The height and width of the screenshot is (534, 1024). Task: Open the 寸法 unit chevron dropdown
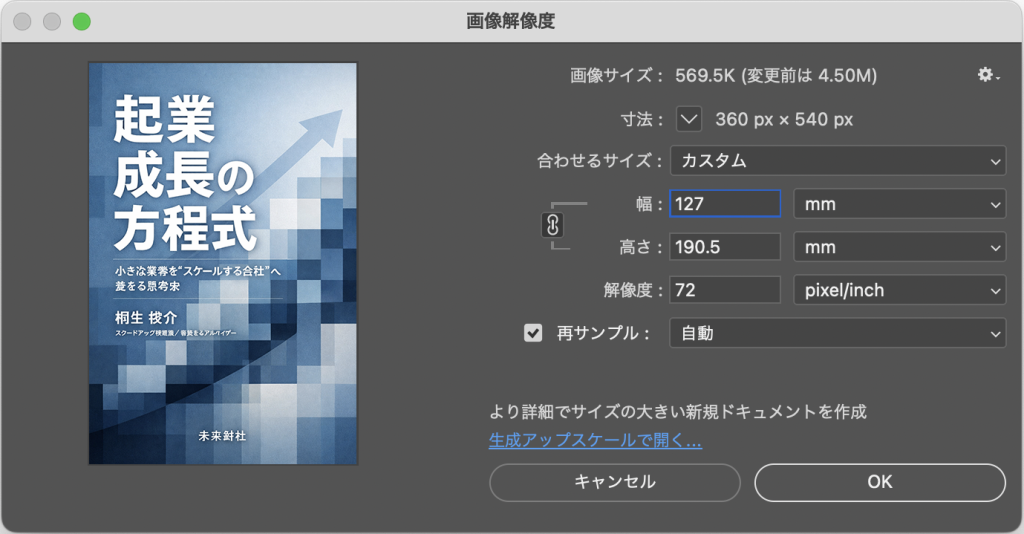(689, 119)
